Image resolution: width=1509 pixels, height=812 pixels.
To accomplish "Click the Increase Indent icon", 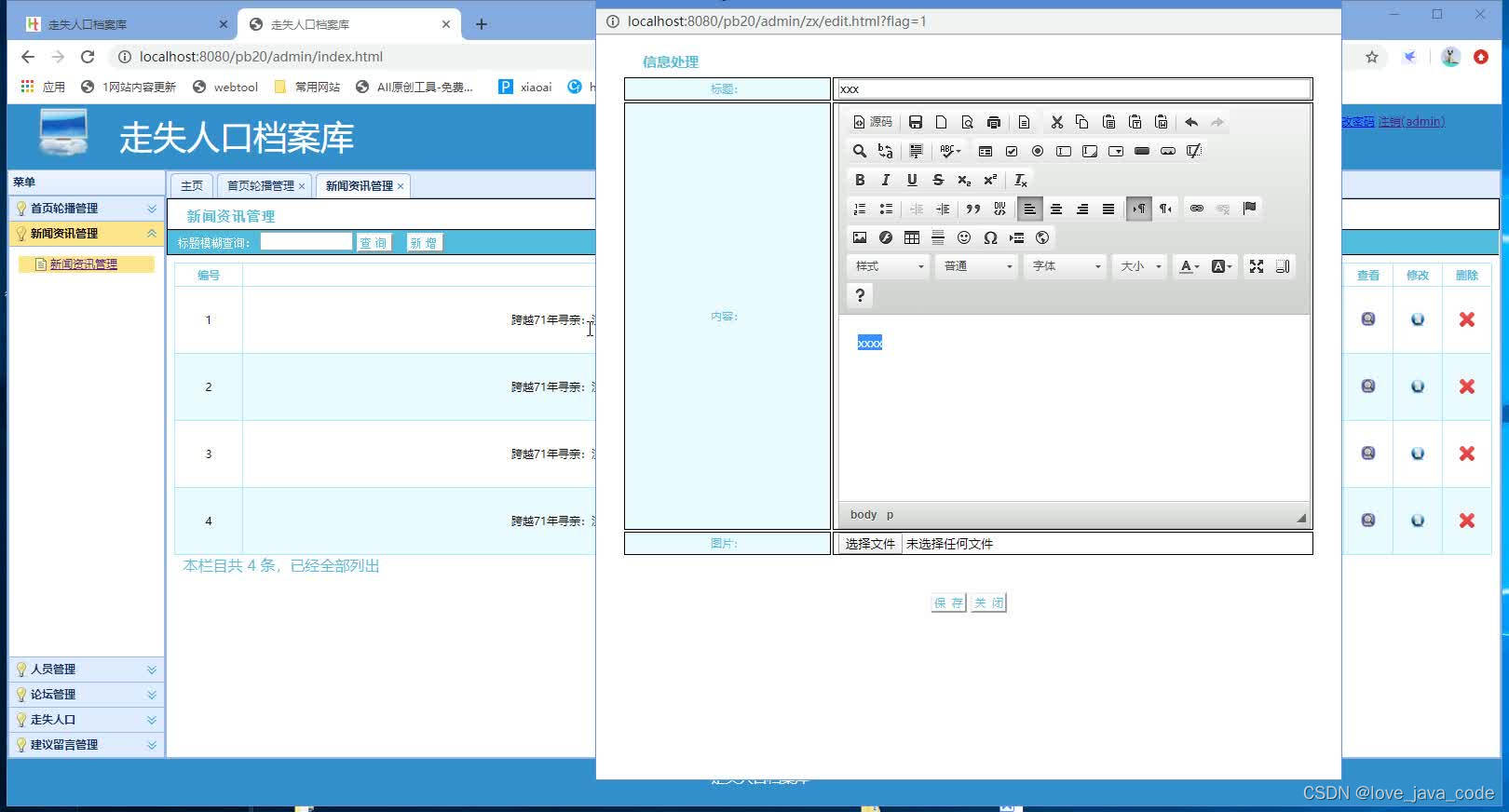I will pyautogui.click(x=943, y=209).
